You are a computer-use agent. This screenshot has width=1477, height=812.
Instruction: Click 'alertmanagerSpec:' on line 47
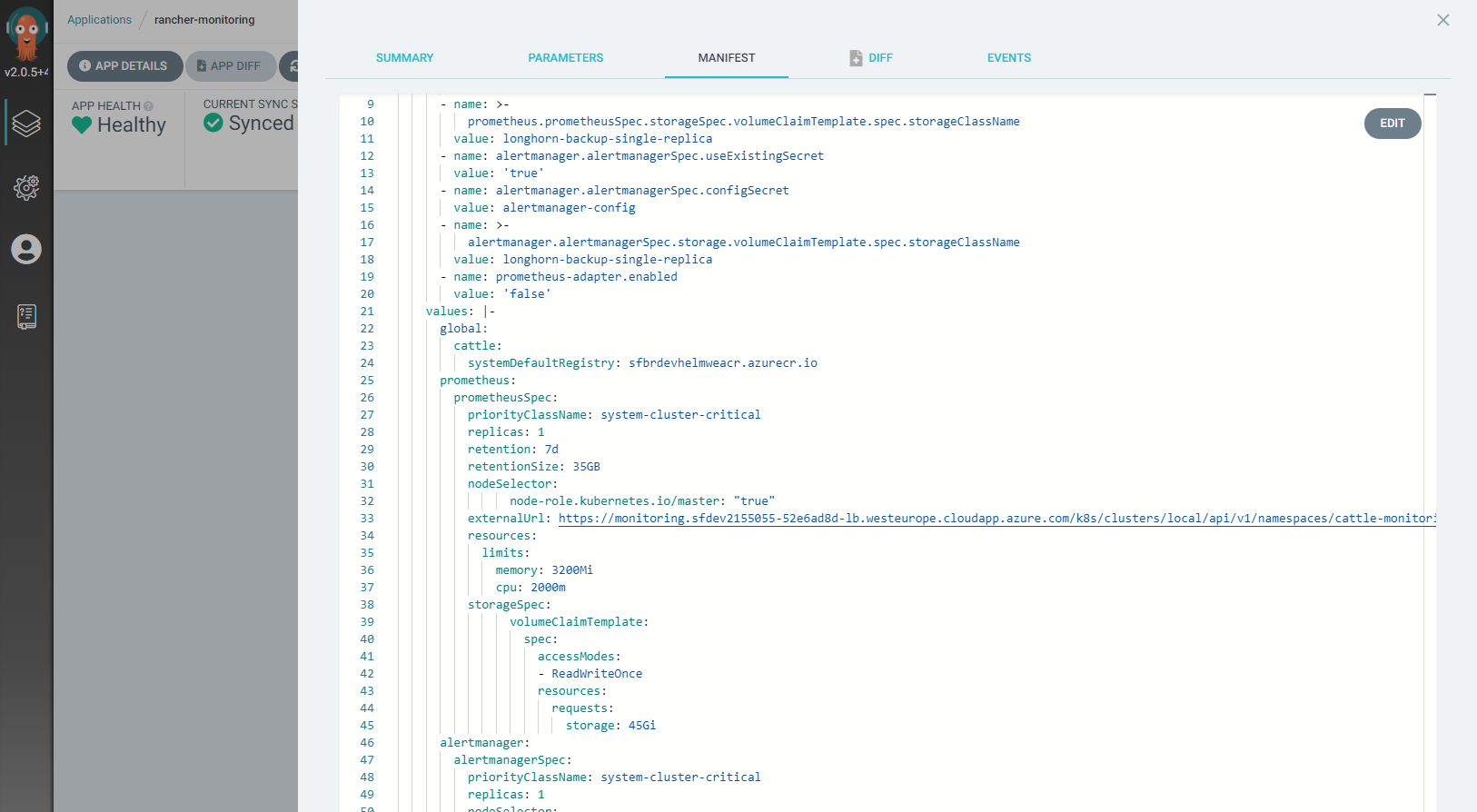(x=513, y=760)
